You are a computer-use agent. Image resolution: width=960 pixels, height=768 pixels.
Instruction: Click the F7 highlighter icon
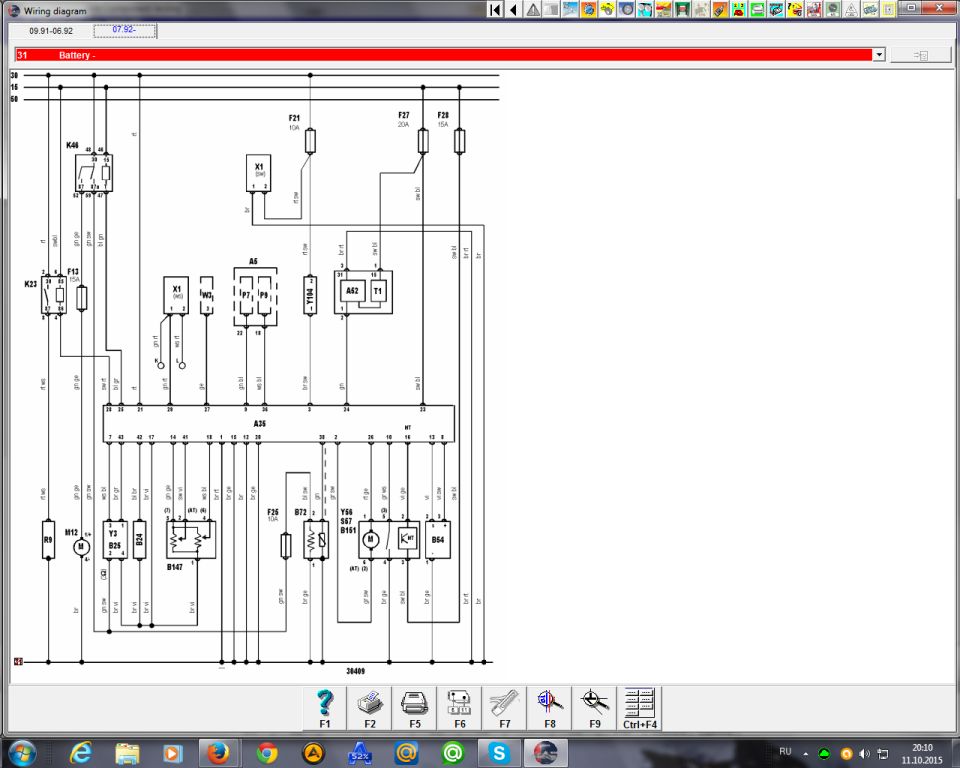point(504,709)
